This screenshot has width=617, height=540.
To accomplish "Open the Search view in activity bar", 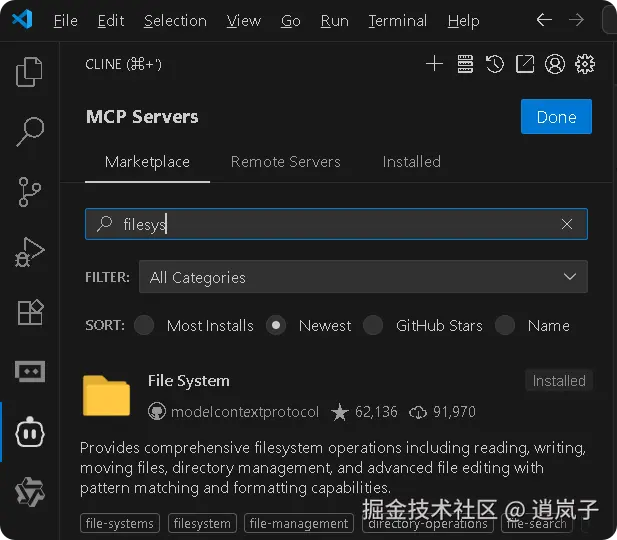I will point(30,131).
